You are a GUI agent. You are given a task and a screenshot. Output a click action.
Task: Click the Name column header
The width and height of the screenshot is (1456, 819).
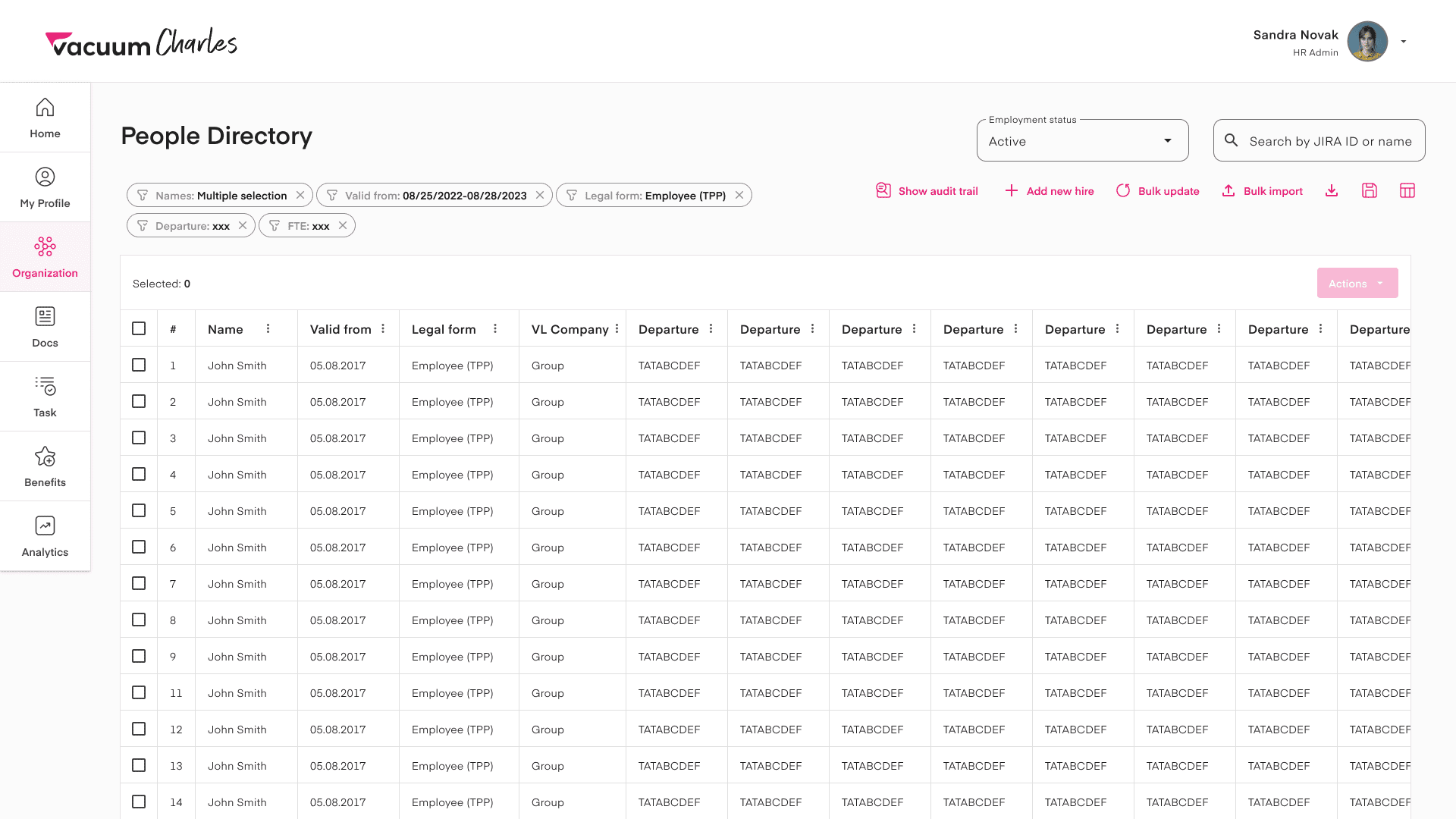coord(225,329)
